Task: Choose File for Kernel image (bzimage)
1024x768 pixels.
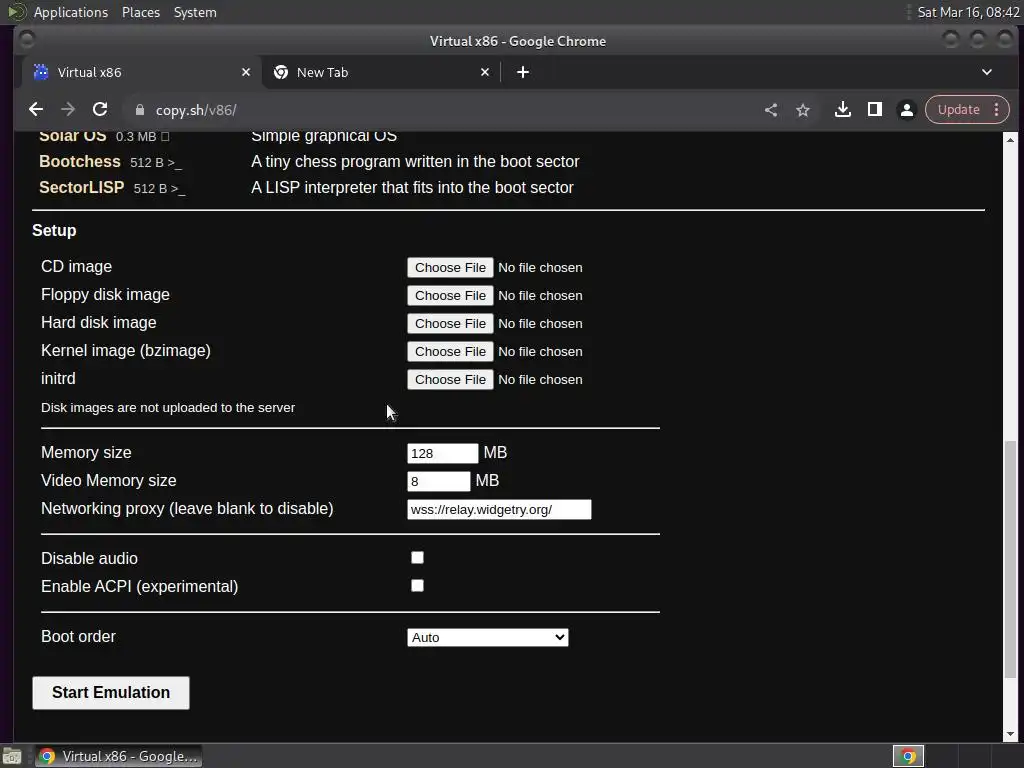Action: tap(450, 352)
